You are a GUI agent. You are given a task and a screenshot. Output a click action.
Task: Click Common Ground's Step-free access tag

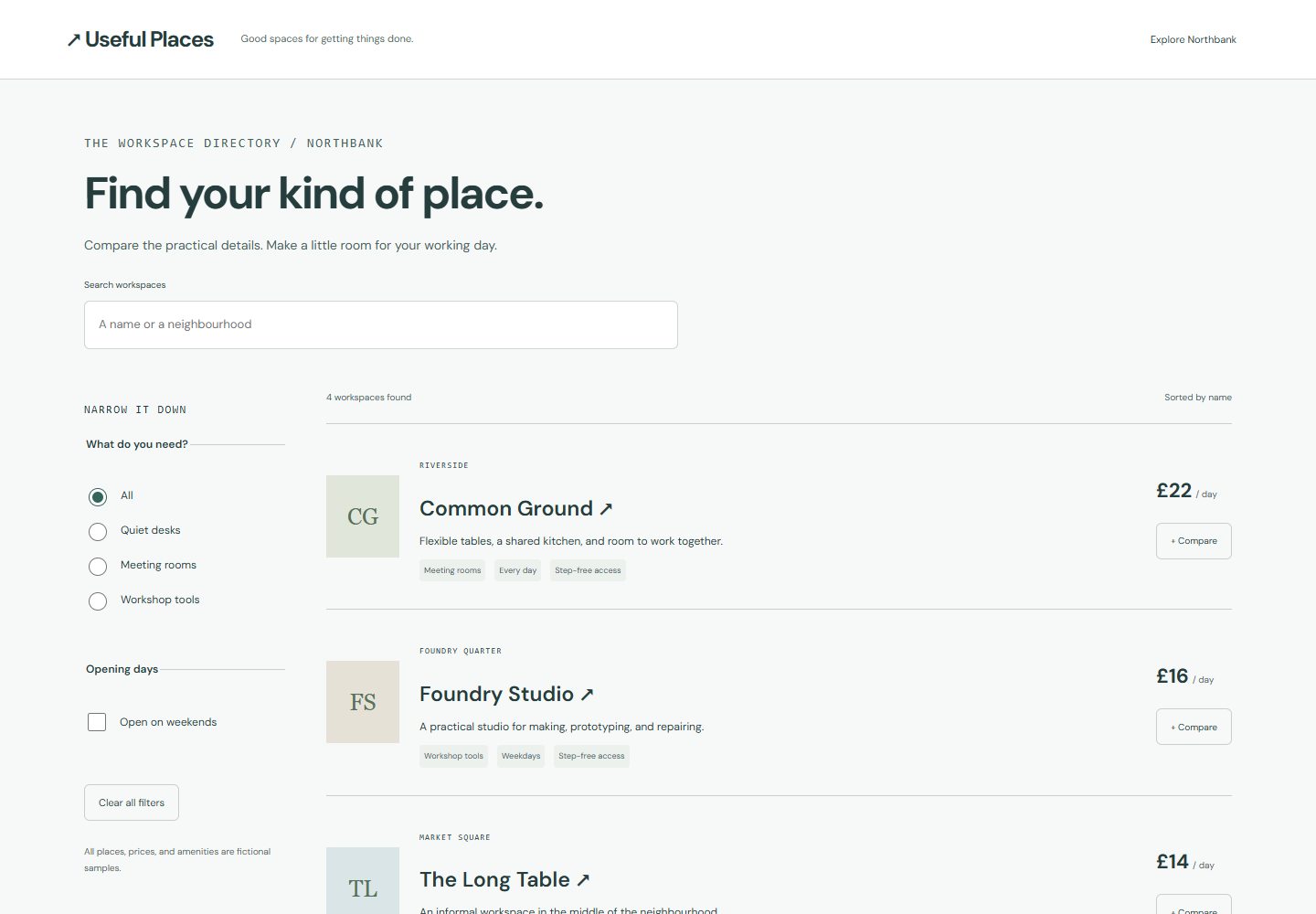(x=588, y=570)
